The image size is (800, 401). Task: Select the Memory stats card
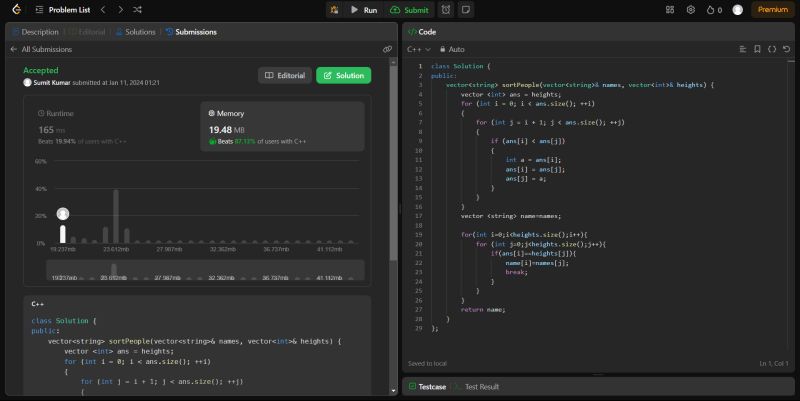coord(282,126)
